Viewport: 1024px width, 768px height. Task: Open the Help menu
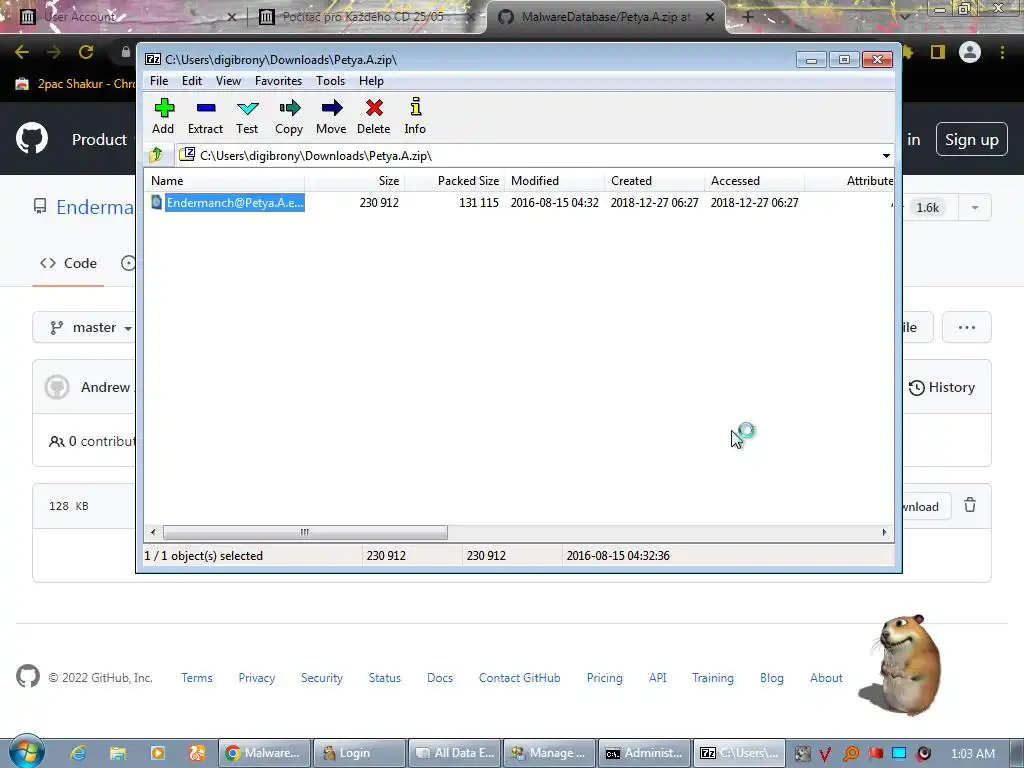(371, 81)
